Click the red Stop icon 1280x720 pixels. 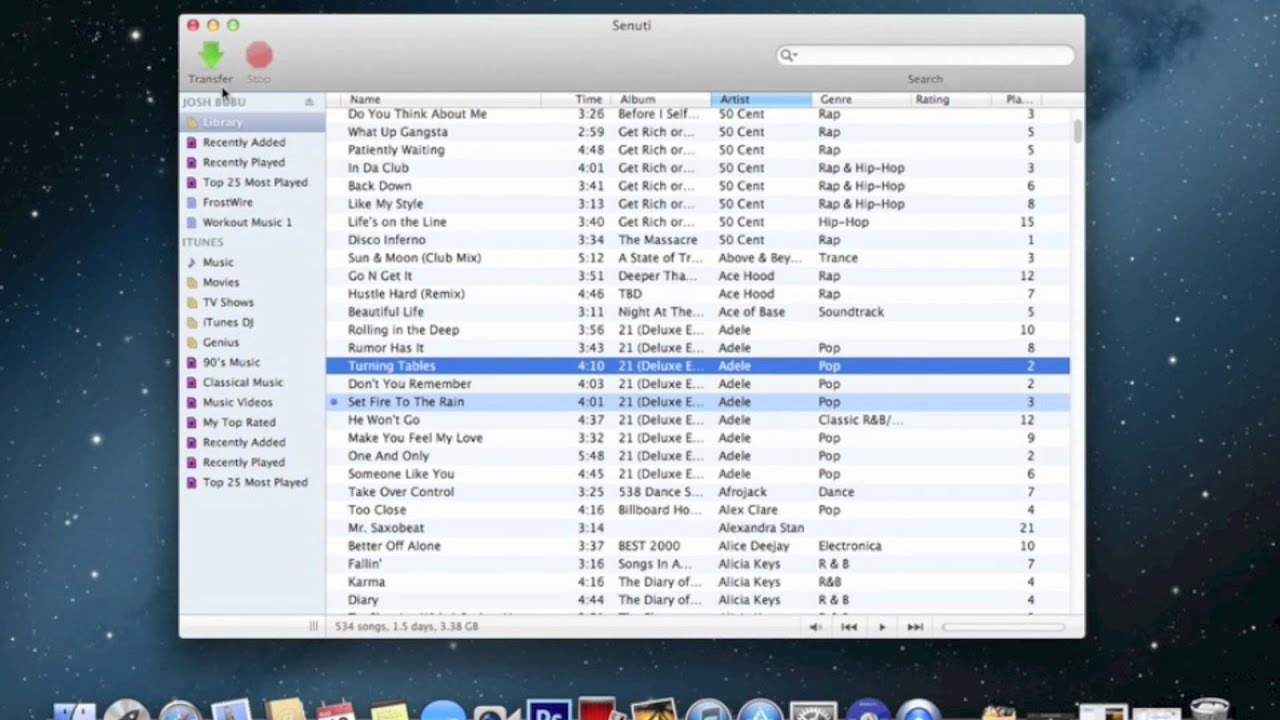click(x=259, y=55)
